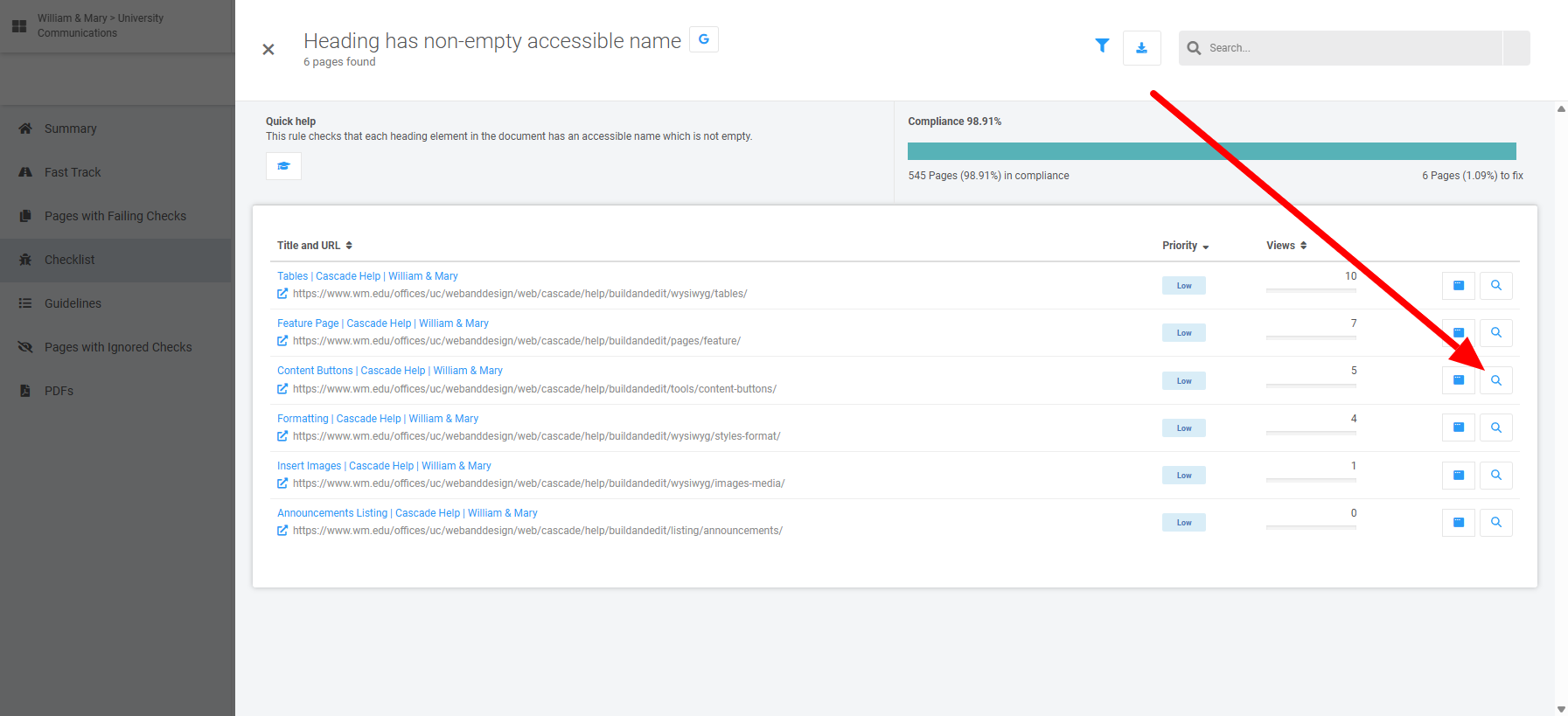Click the download export button
The image size is (1568, 716).
tap(1141, 48)
